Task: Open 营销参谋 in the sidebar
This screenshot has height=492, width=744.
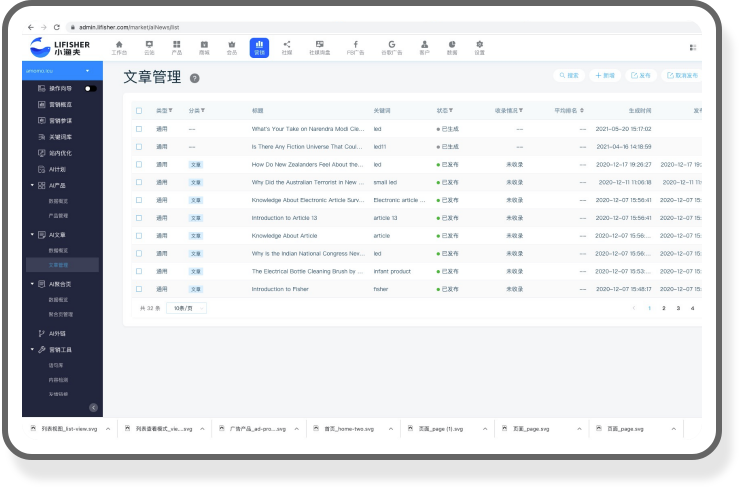Action: click(x=62, y=121)
